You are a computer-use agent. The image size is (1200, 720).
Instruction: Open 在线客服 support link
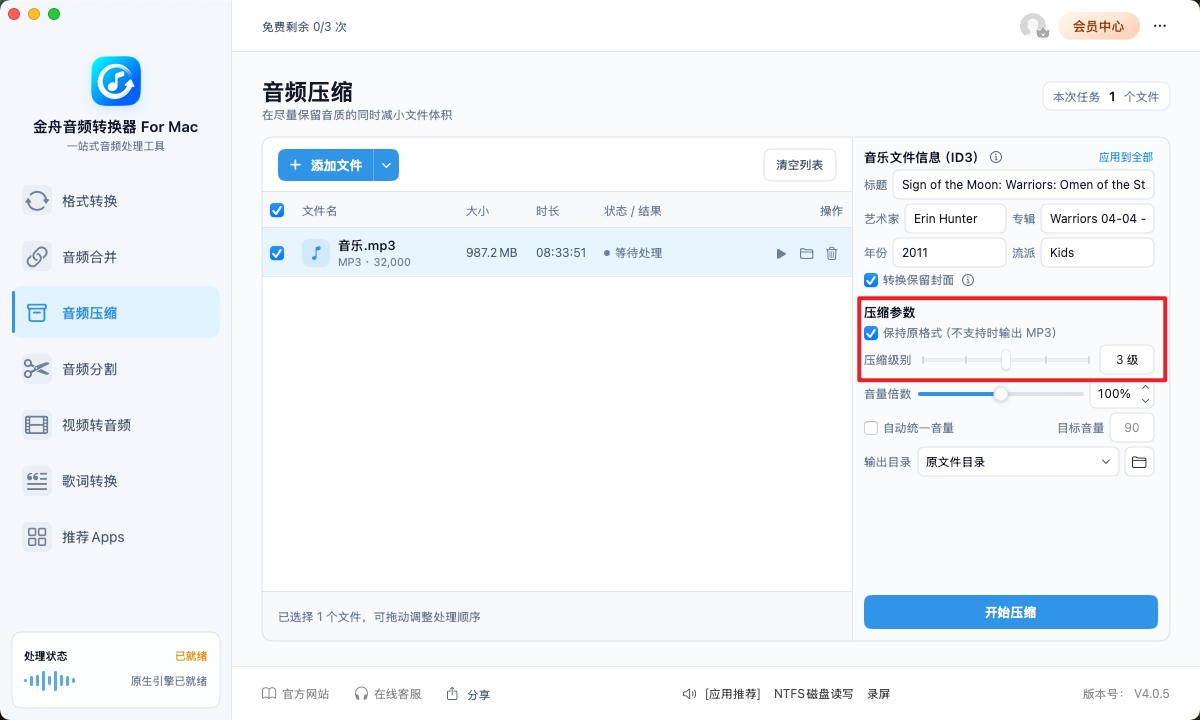pos(388,694)
